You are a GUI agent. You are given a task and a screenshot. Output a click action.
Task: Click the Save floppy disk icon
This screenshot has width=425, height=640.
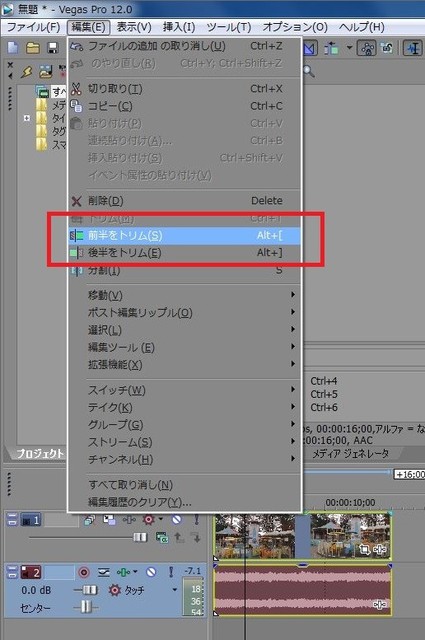click(x=53, y=48)
